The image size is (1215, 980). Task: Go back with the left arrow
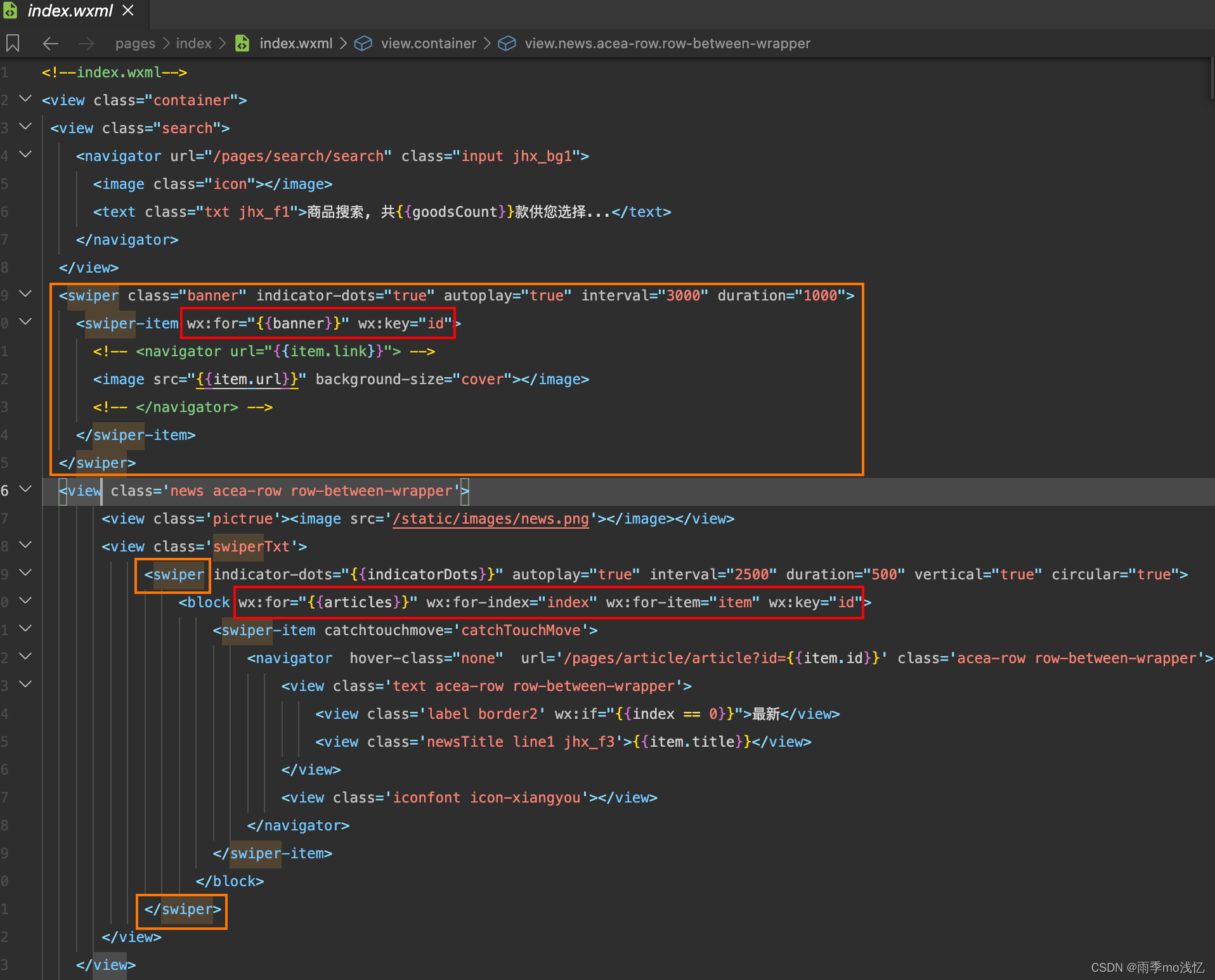point(51,43)
